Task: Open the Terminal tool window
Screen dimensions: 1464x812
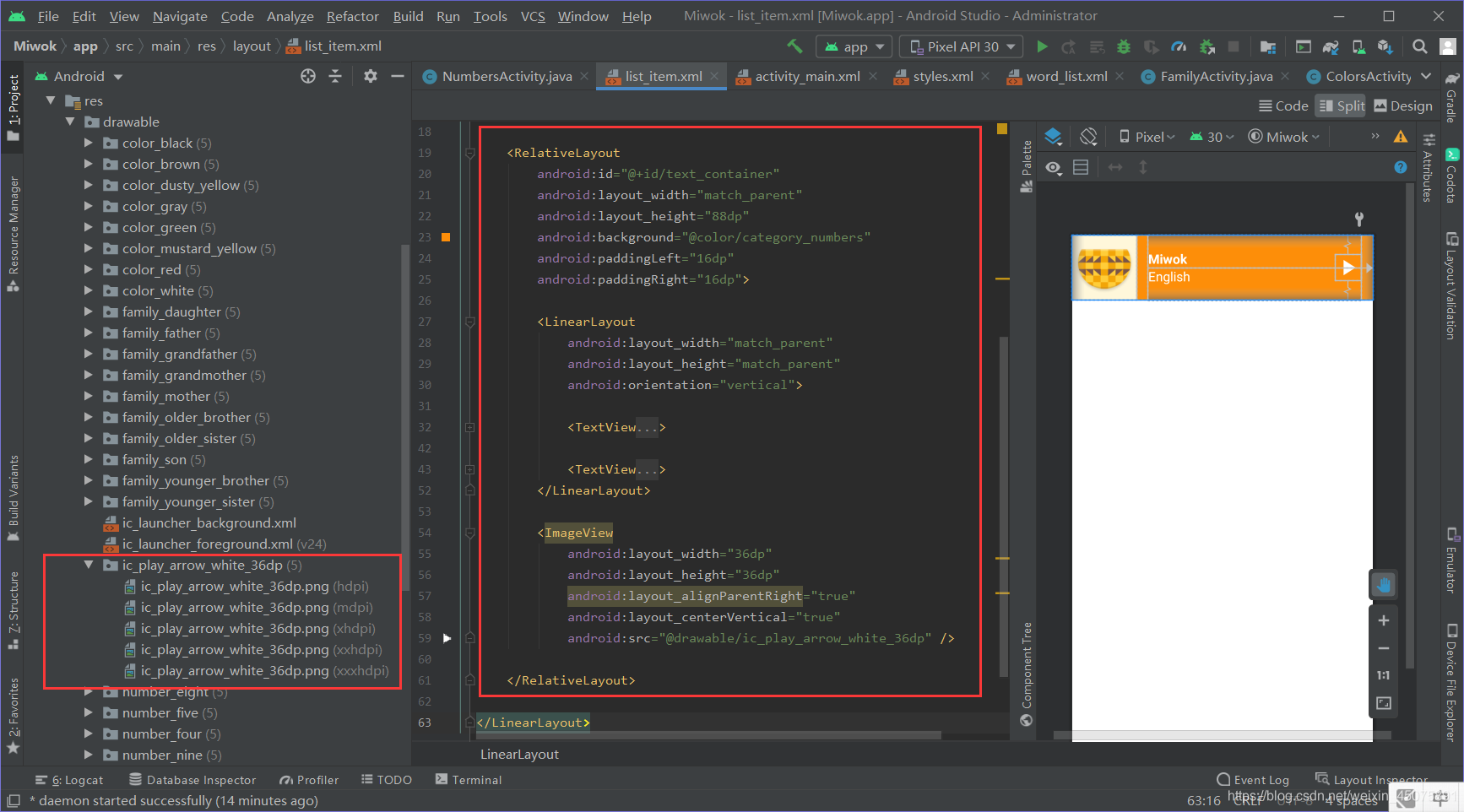Action: point(469,780)
